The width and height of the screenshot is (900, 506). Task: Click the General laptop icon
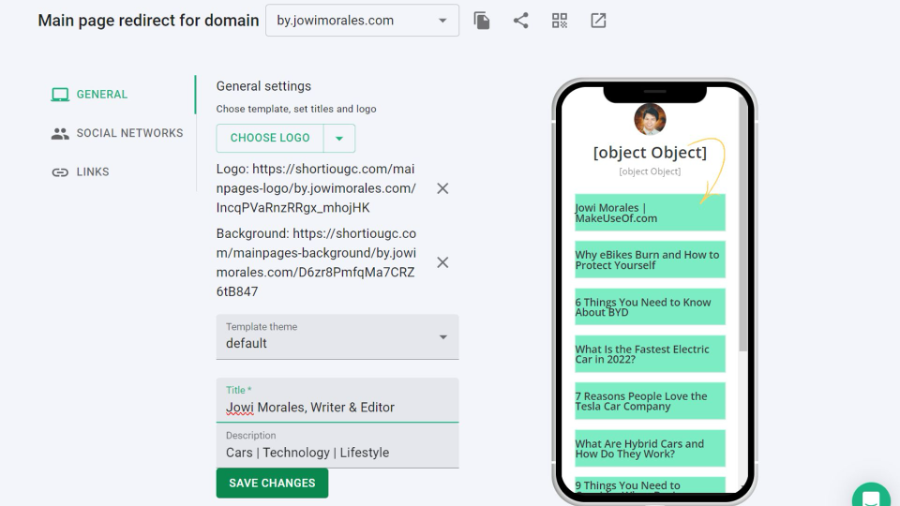point(60,95)
